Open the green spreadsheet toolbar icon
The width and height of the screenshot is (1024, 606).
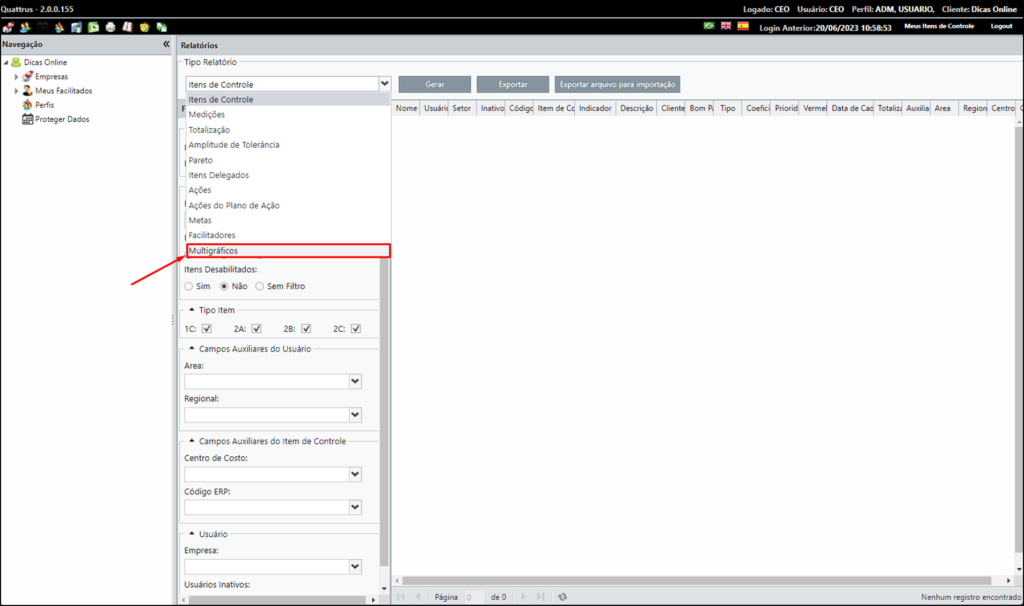click(x=93, y=27)
